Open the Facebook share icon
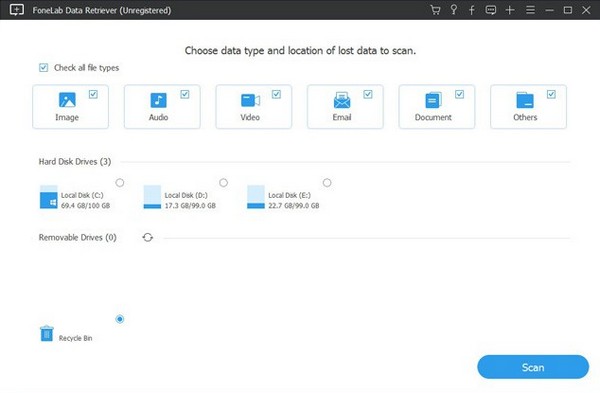Viewport: 600px width, 393px height. (472, 10)
